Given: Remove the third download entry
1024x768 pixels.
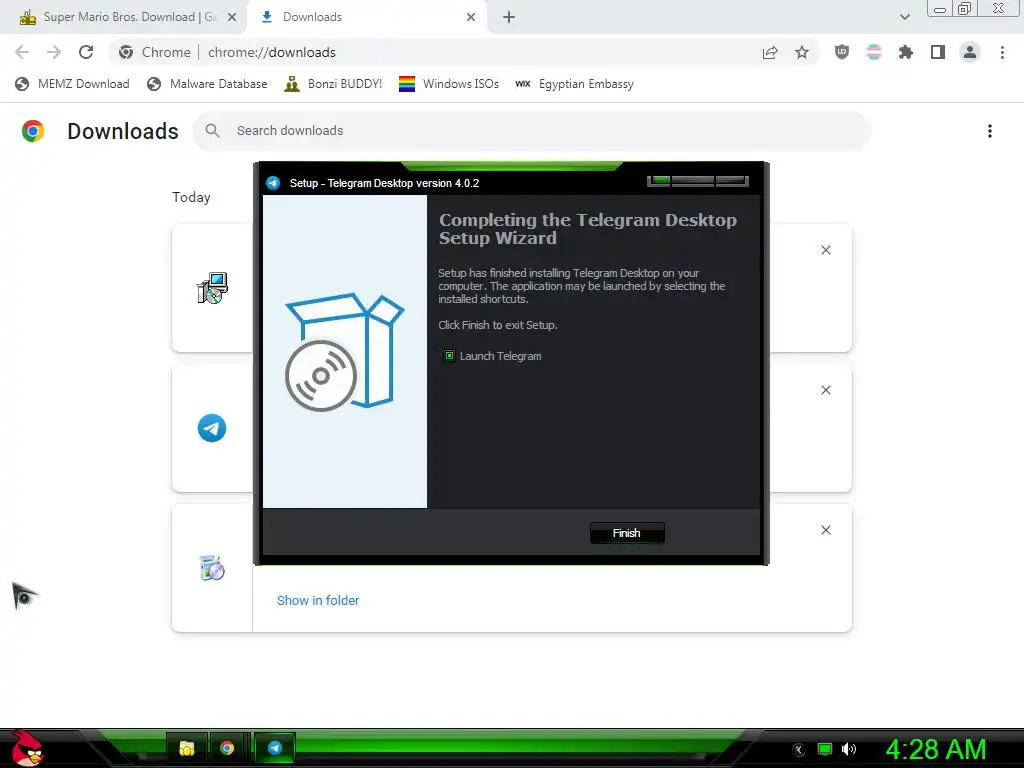Looking at the screenshot, I should 826,530.
